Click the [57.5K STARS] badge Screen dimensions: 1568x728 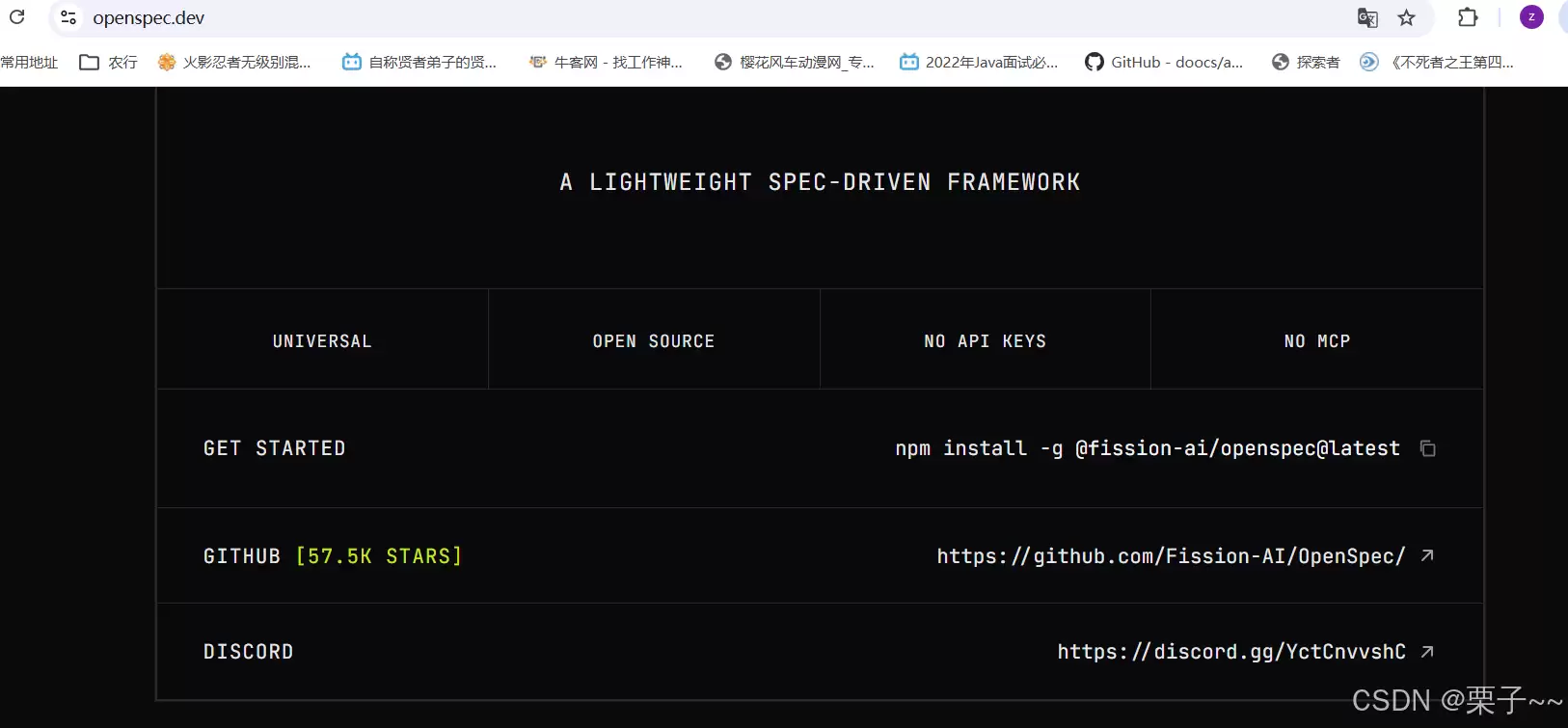(x=379, y=556)
